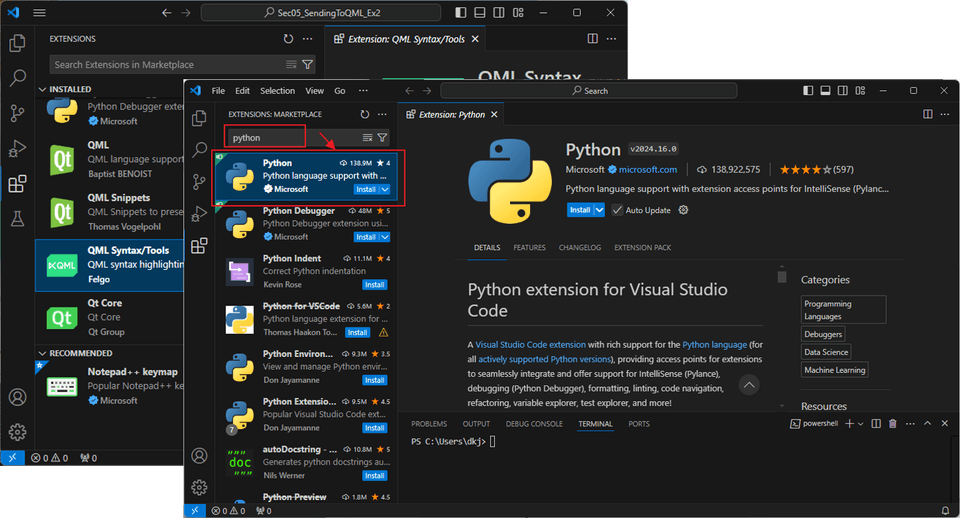Image resolution: width=960 pixels, height=518 pixels.
Task: Toggle primary side bar in the front window
Action: click(808, 91)
